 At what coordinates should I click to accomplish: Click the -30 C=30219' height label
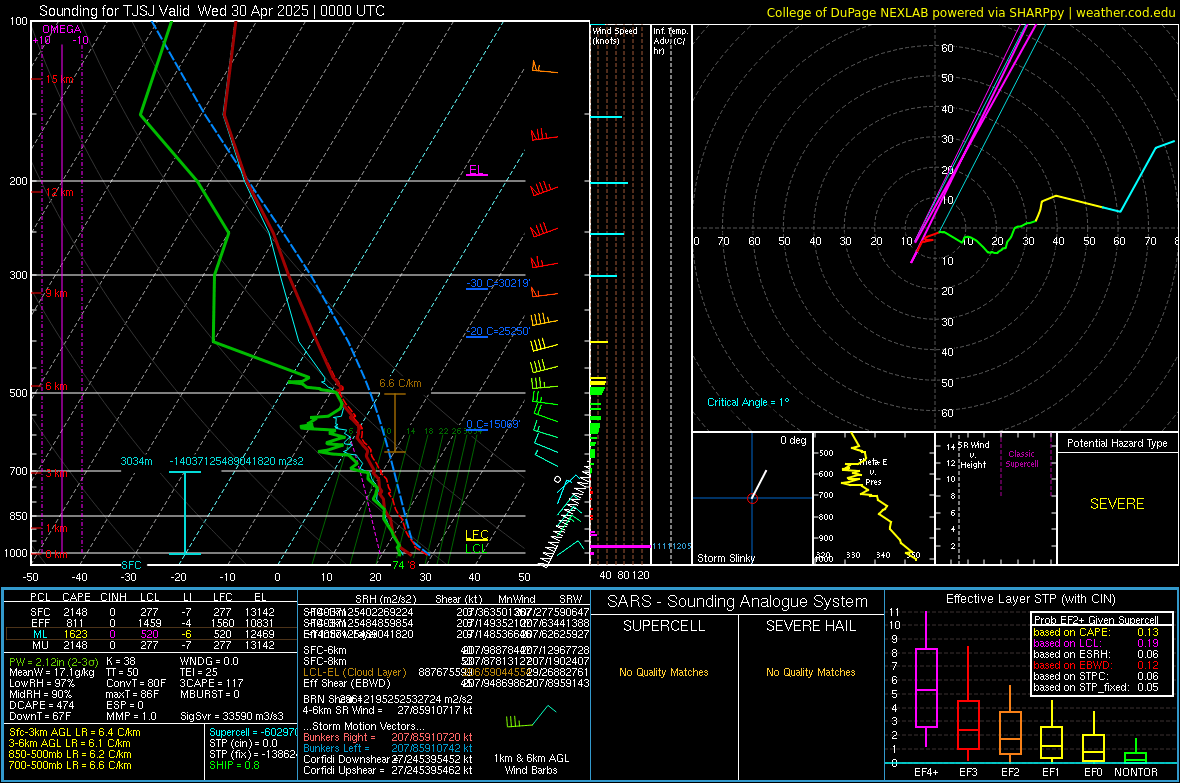coord(498,284)
